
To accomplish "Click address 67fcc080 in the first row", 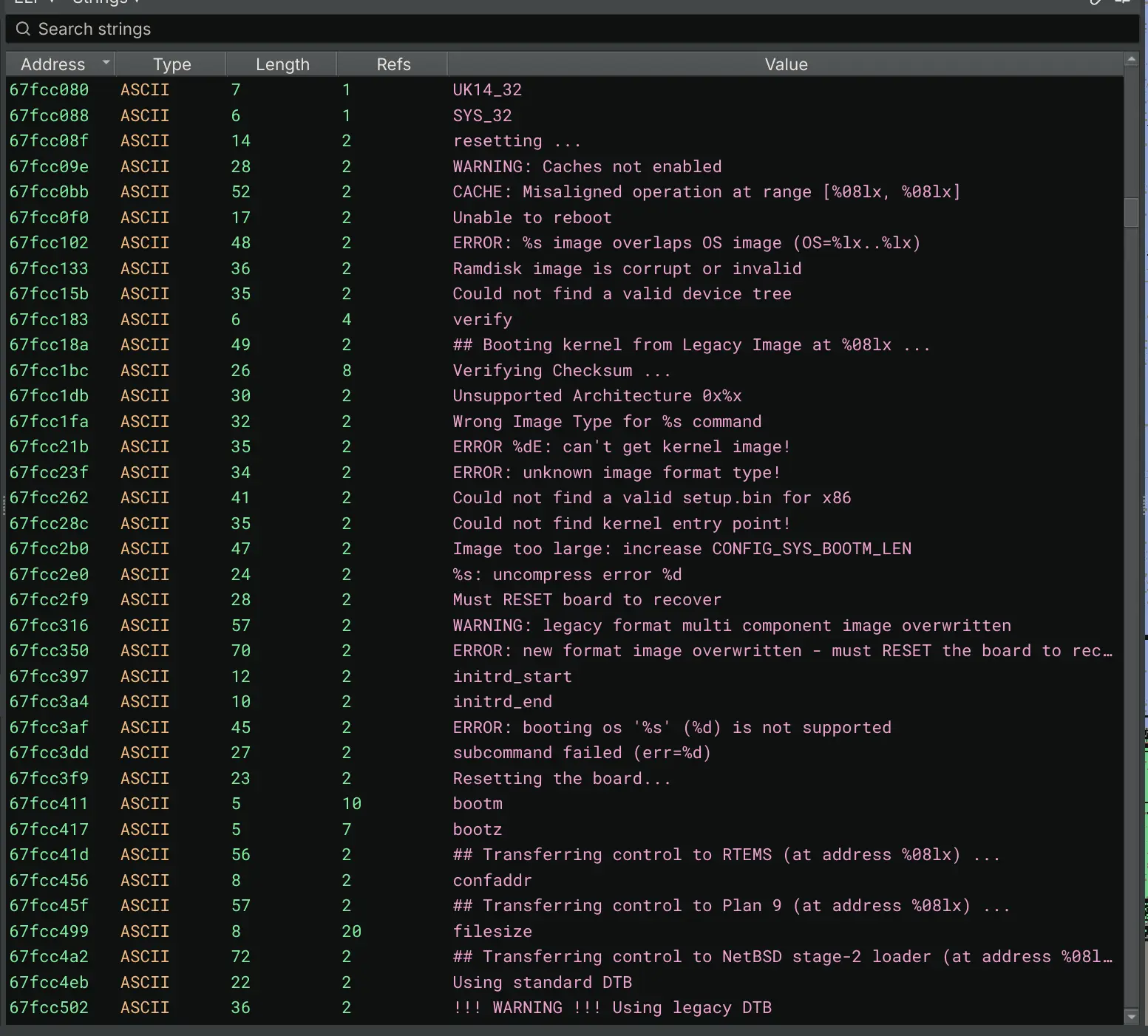I will (49, 90).
